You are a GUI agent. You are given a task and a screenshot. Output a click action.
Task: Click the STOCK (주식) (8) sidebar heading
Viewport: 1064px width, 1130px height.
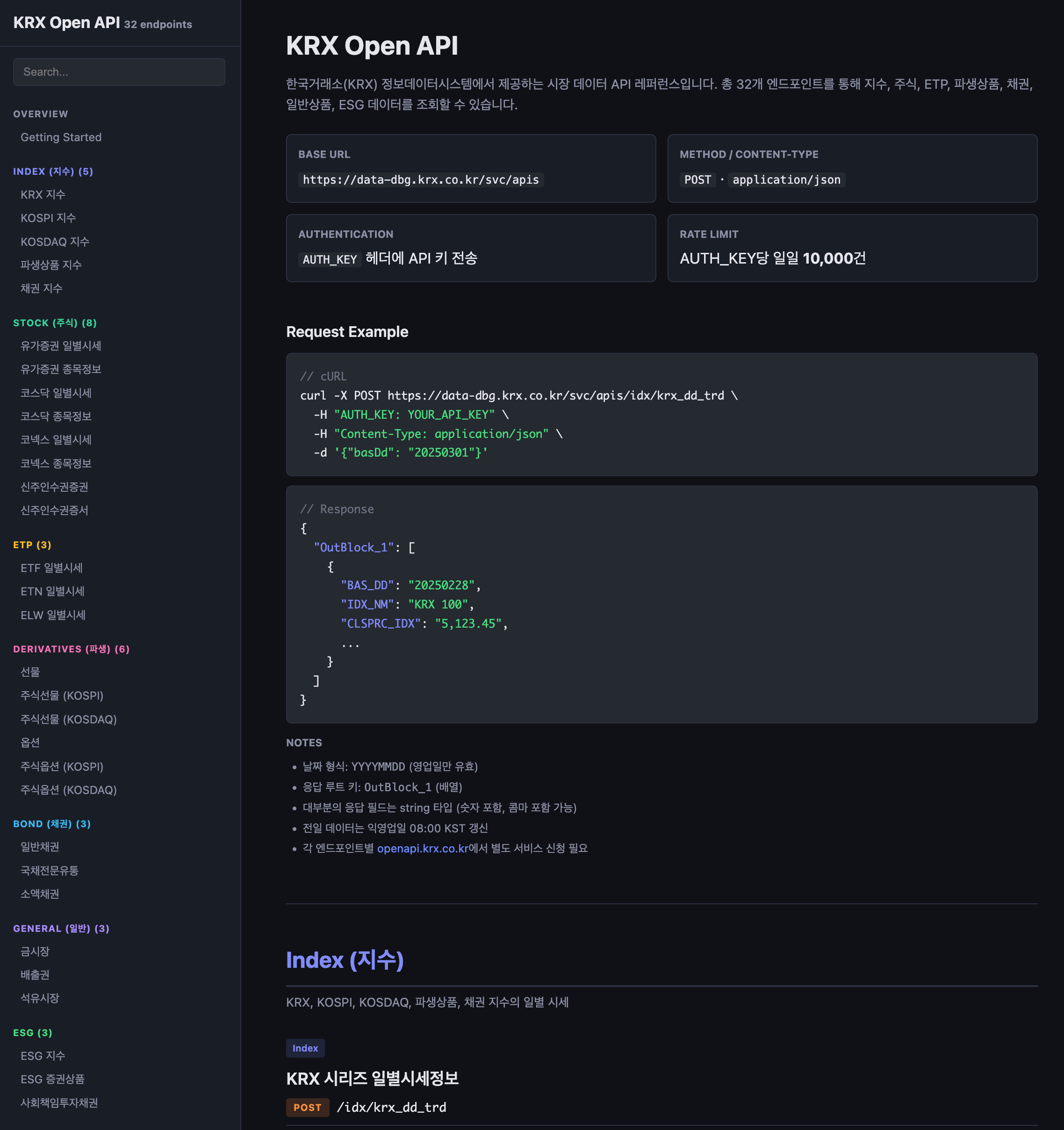coord(55,322)
